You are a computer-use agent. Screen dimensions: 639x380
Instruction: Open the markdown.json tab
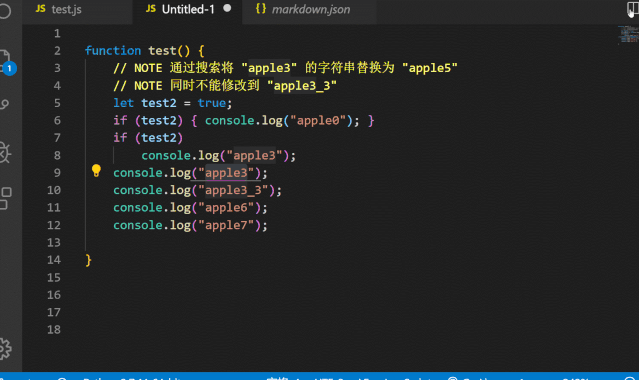(309, 11)
